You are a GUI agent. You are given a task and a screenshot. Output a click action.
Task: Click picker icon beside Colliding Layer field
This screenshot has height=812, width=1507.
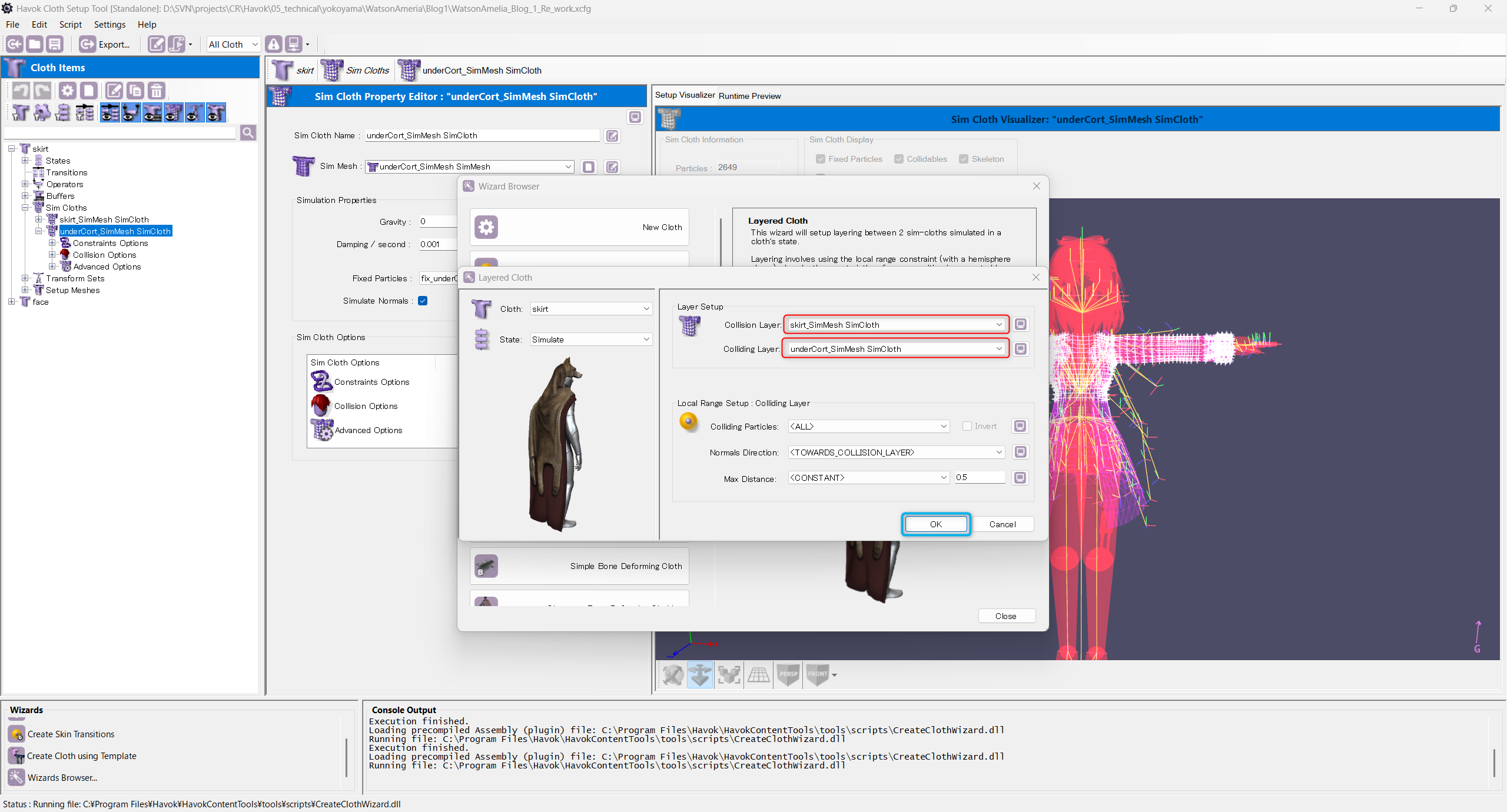[1021, 349]
